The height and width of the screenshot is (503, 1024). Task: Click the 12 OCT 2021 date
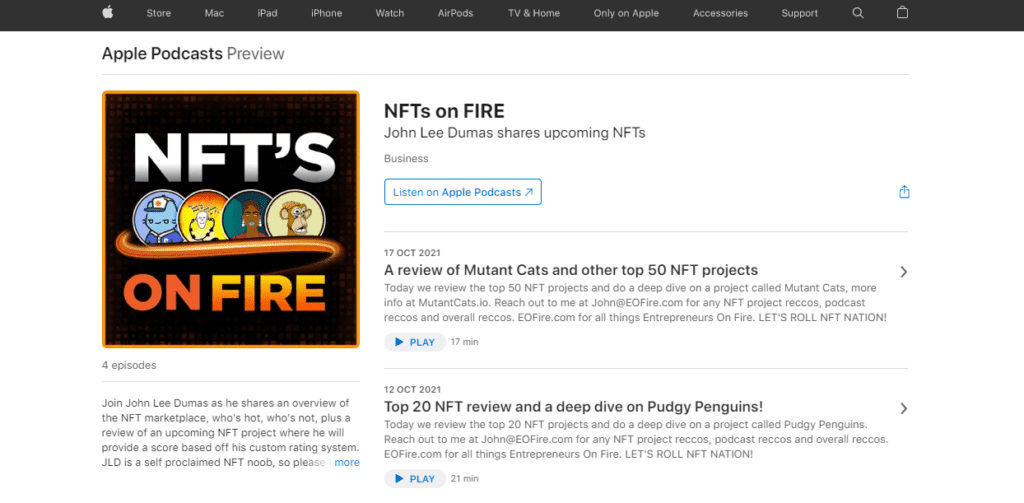click(412, 389)
